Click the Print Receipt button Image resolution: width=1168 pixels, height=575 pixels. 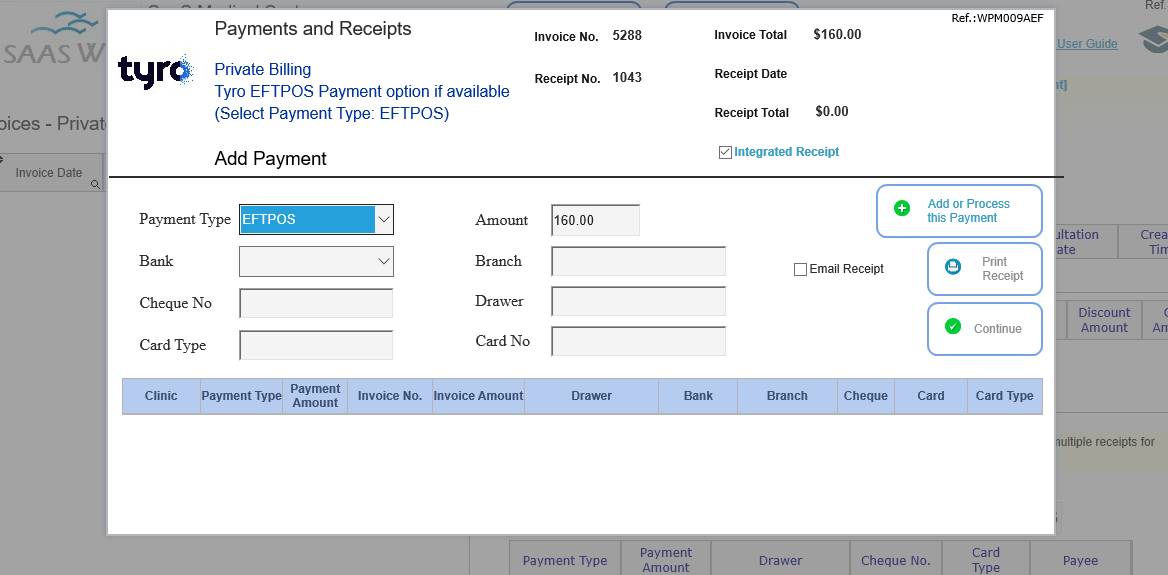pos(984,269)
